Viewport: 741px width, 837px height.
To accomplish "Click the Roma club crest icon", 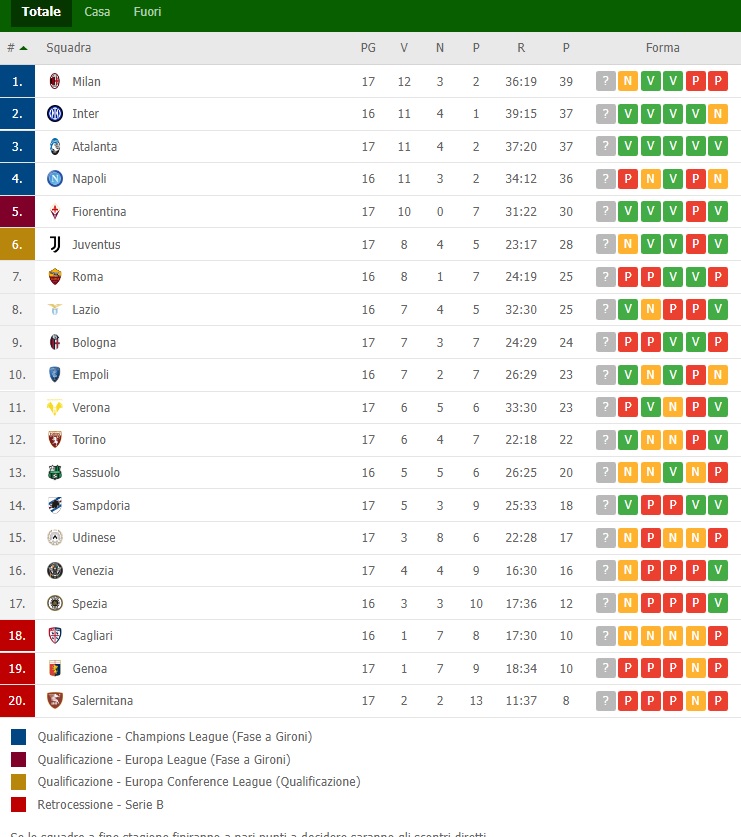I will [55, 277].
